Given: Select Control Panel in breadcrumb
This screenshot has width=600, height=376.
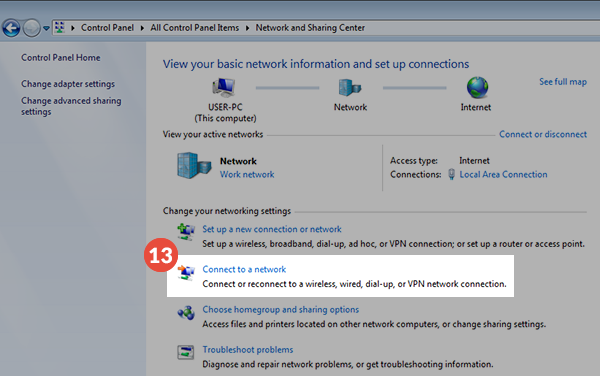Looking at the screenshot, I should click(107, 28).
